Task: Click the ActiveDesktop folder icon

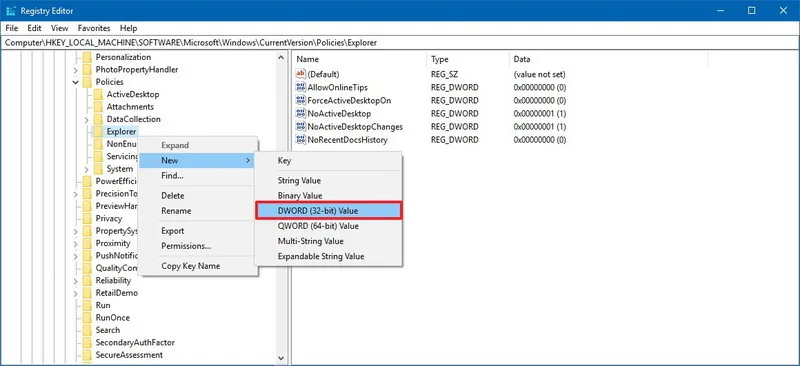Action: (98, 94)
